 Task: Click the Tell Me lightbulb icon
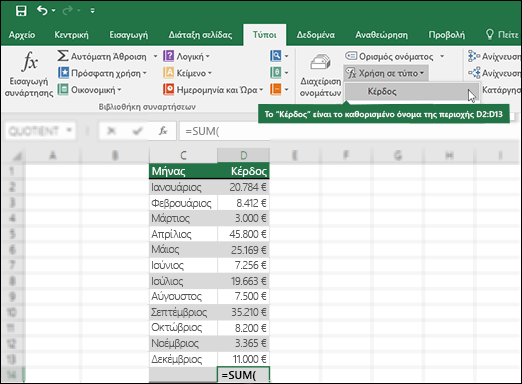[490, 34]
